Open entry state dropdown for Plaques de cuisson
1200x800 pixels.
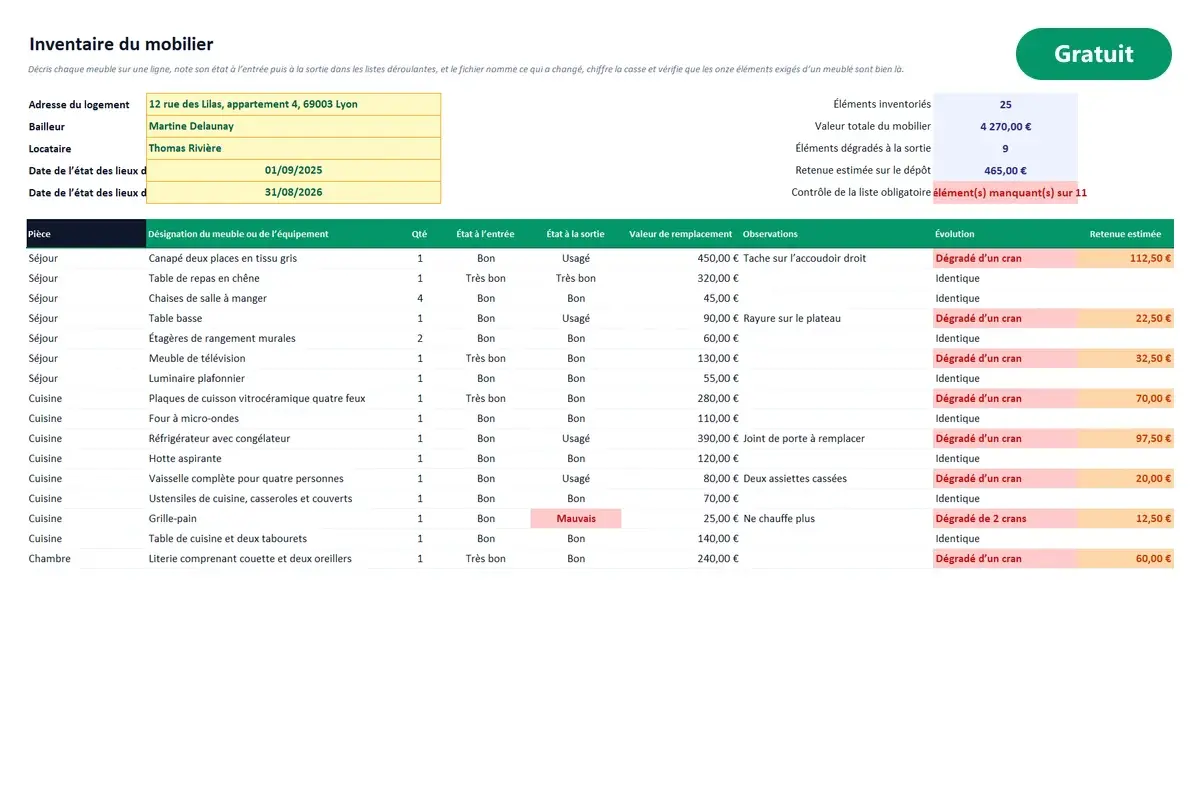(486, 398)
